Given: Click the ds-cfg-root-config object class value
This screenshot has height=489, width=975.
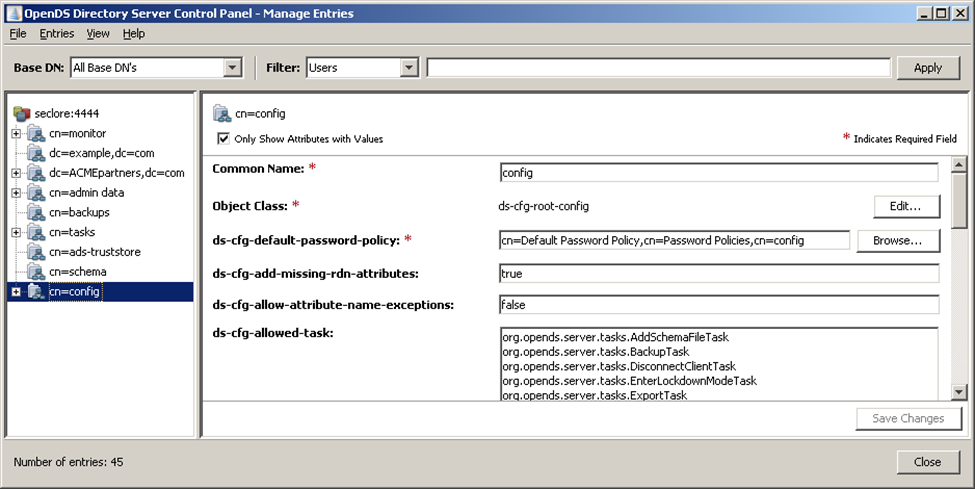Looking at the screenshot, I should 543,206.
